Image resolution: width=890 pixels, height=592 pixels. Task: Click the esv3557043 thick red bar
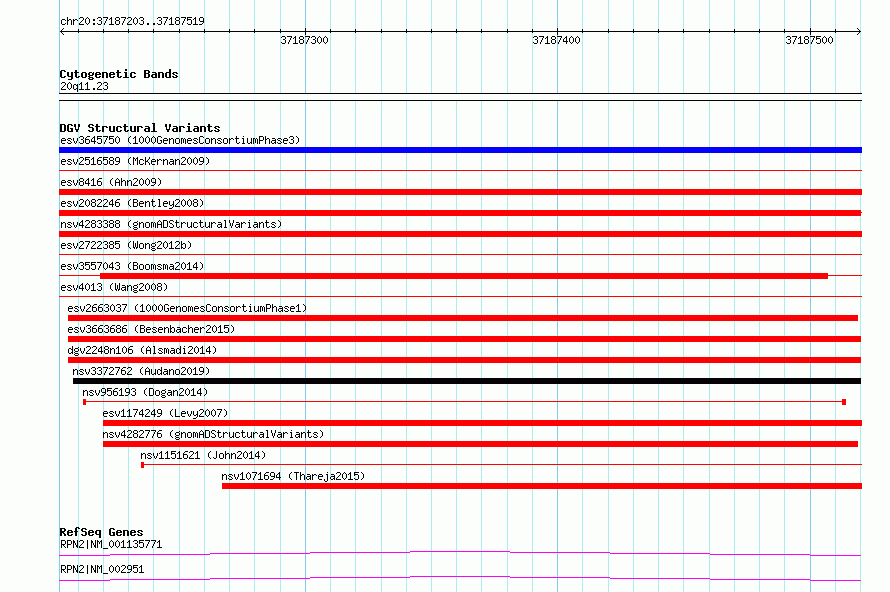click(x=464, y=276)
